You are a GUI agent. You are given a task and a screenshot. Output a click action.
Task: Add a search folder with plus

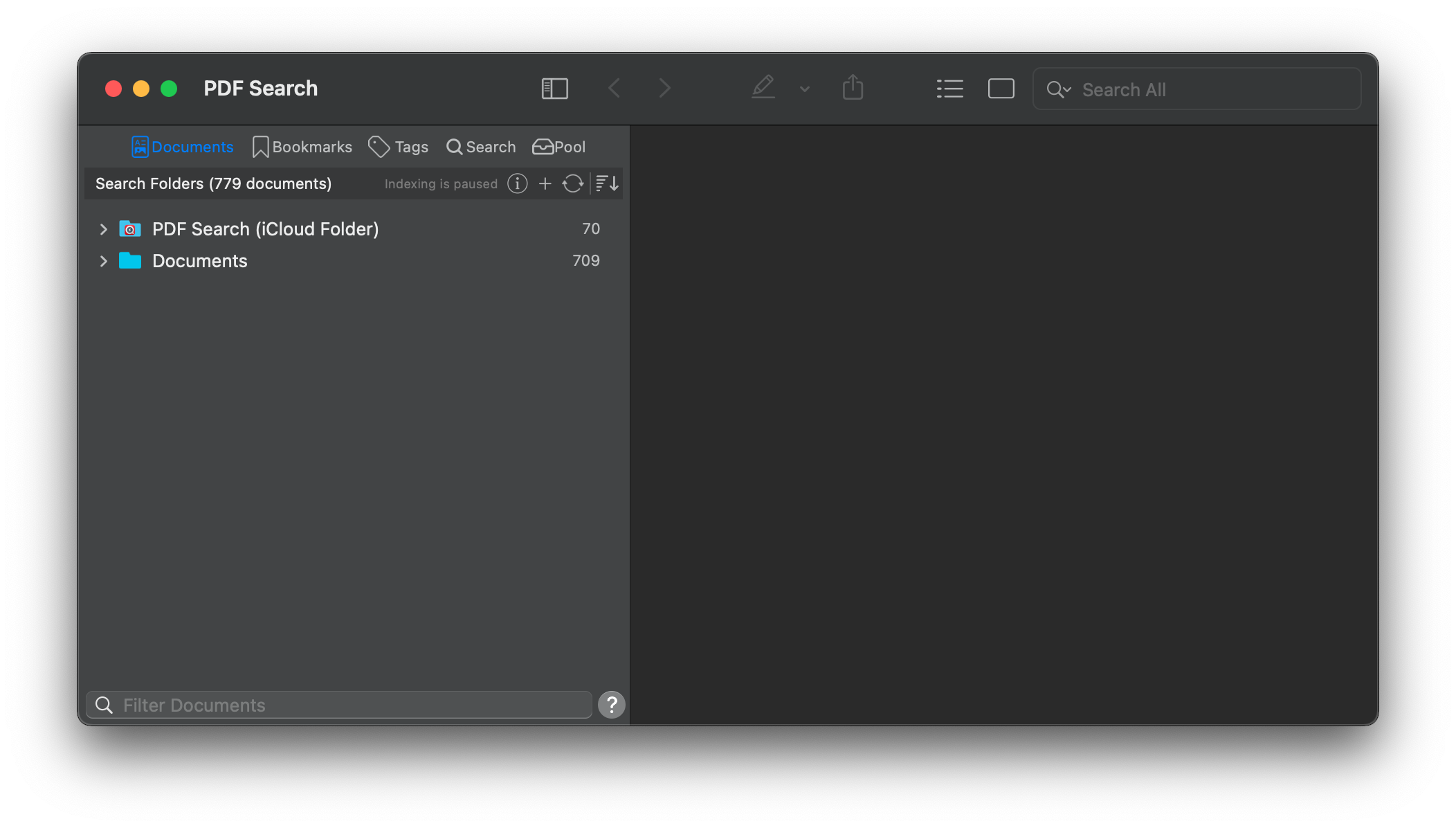coord(545,183)
